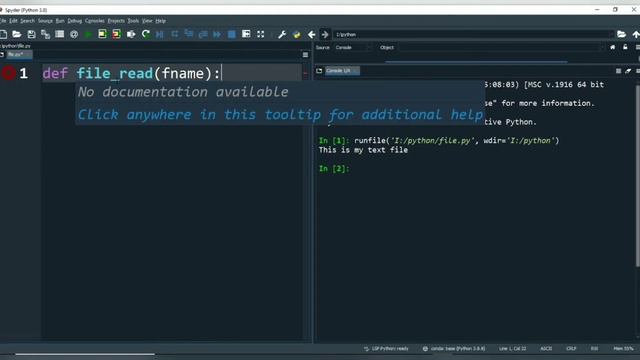The width and height of the screenshot is (640, 360).
Task: Click the conda base Python status entry
Action: pos(454,349)
